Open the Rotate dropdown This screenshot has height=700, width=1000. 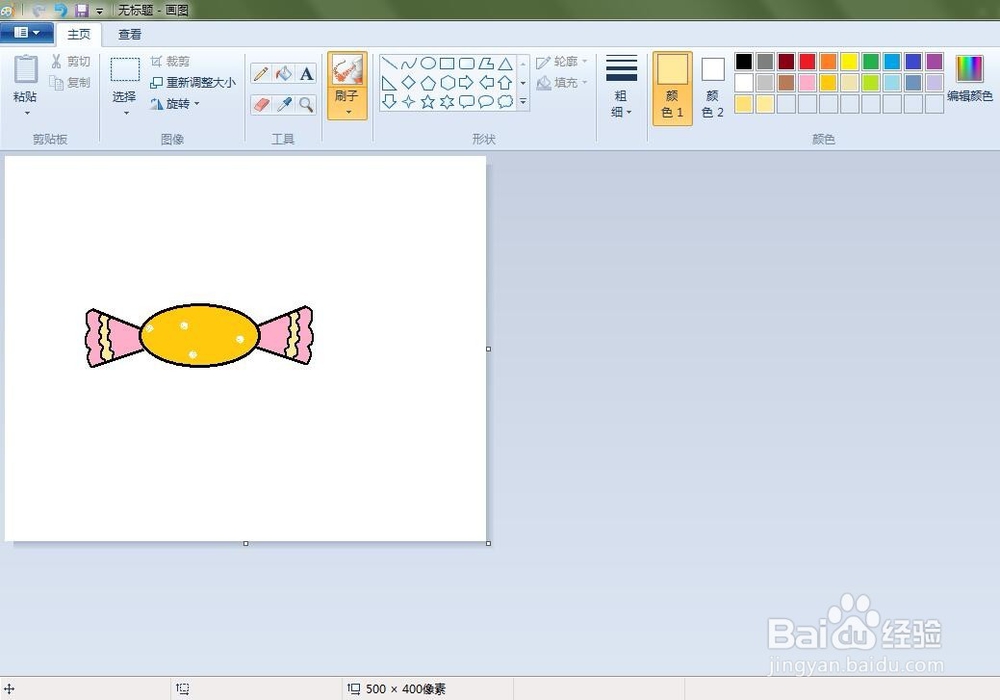(175, 103)
